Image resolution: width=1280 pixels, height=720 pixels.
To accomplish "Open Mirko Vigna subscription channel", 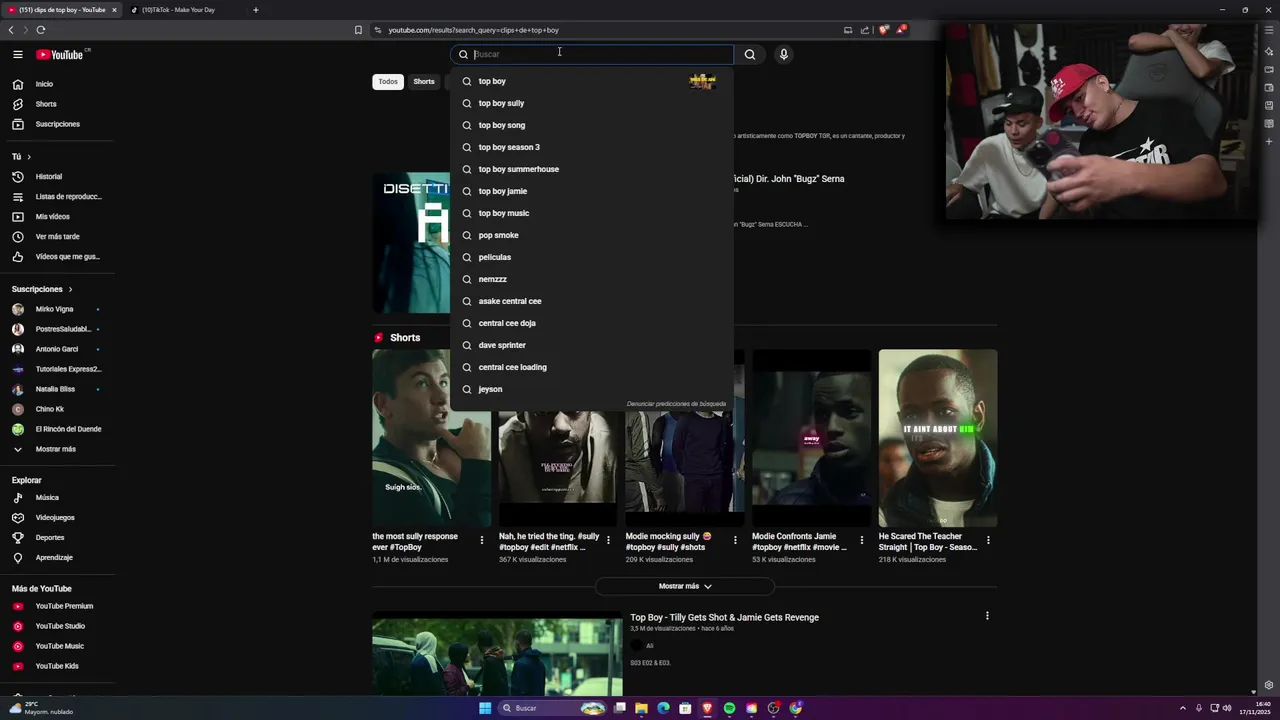I will 57,309.
